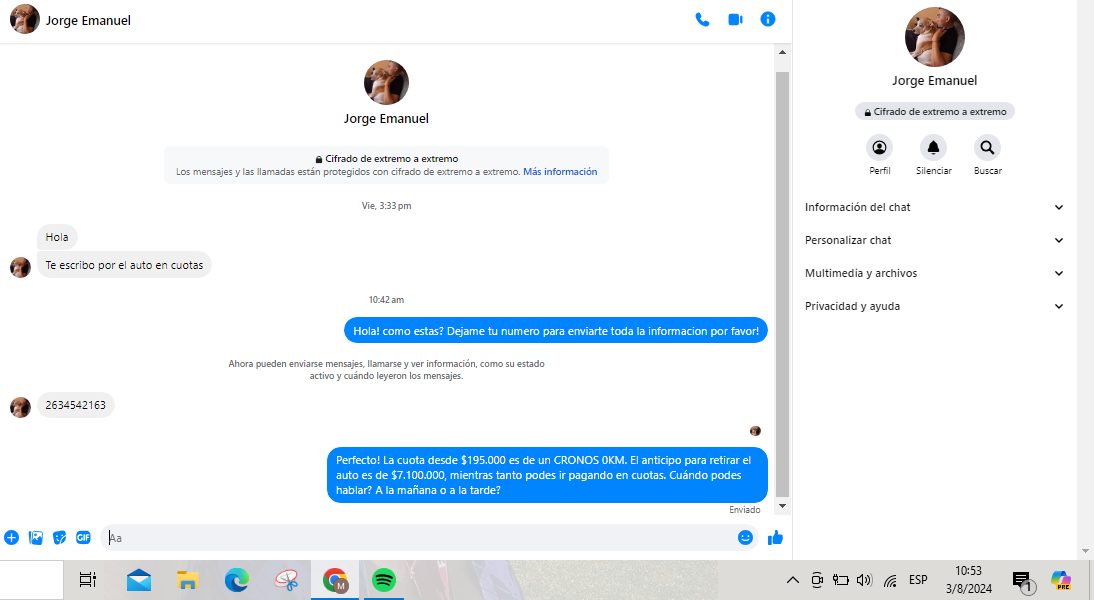1094x600 pixels.
Task: Switch to Chrome in taskbar
Action: coord(335,580)
